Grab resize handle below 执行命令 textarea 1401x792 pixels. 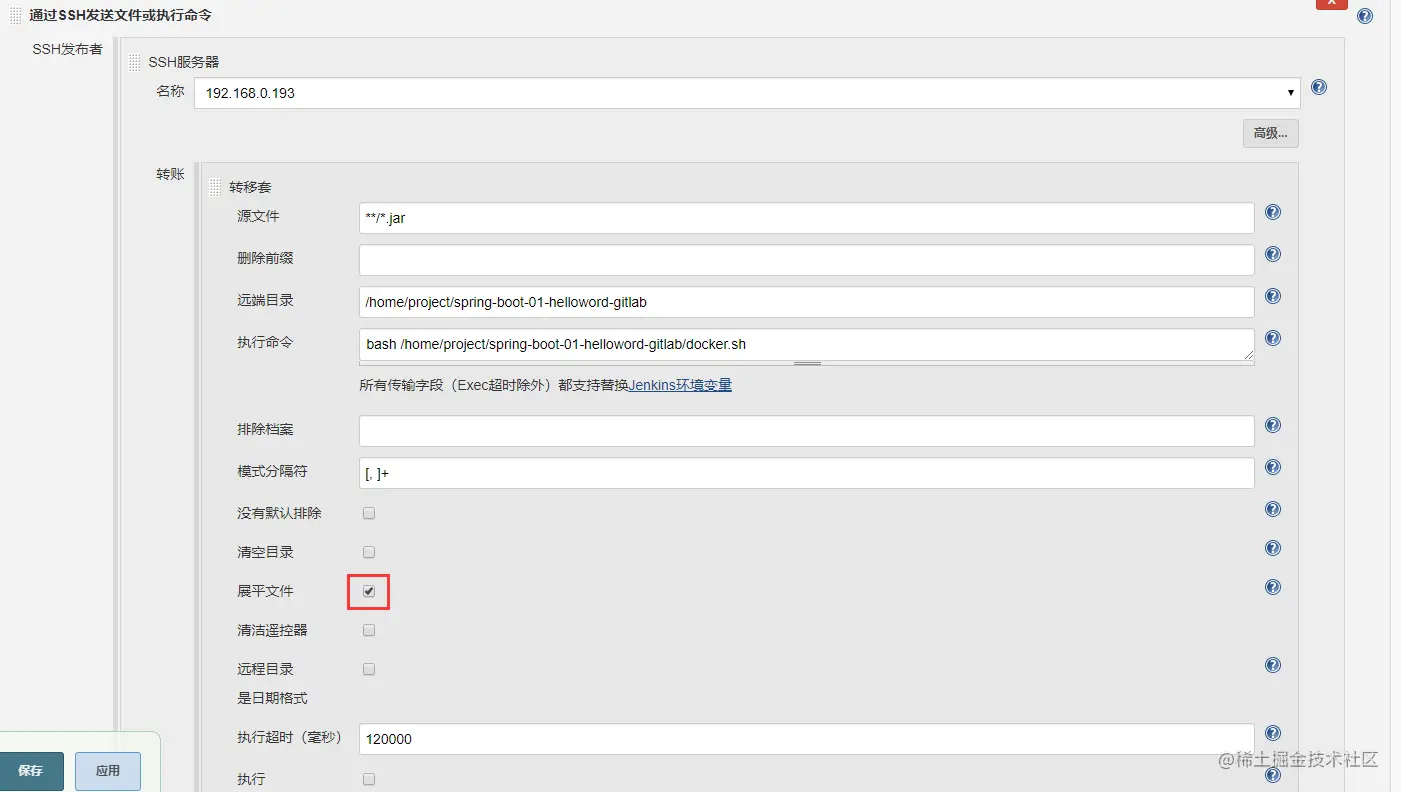[x=807, y=364]
